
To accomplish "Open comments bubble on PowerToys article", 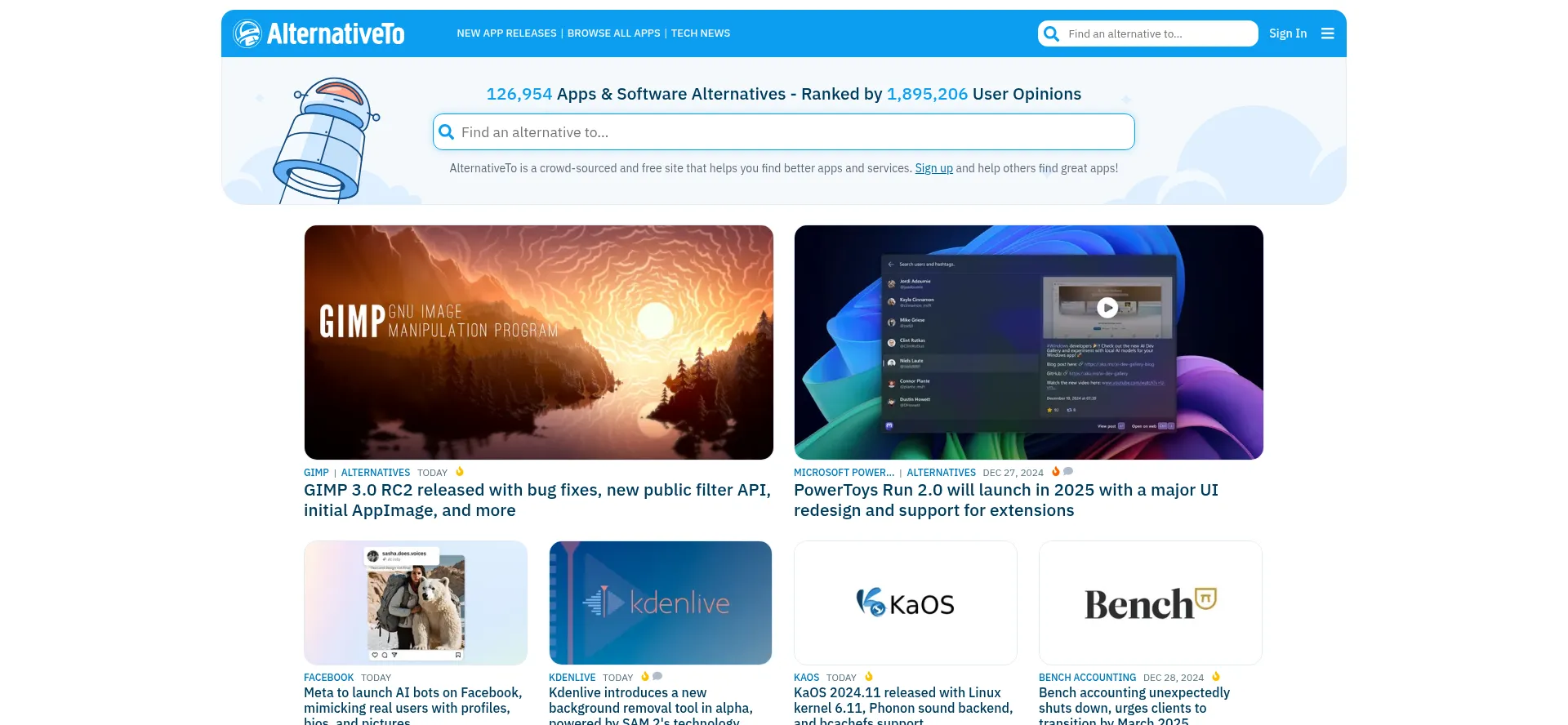I will click(1068, 472).
